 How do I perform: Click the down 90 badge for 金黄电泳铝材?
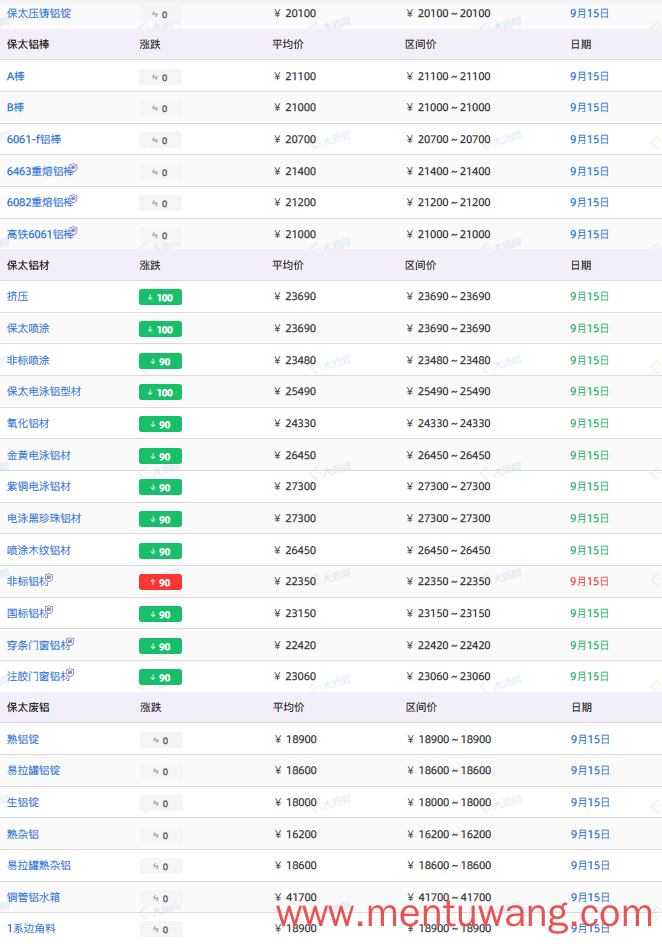[x=160, y=456]
